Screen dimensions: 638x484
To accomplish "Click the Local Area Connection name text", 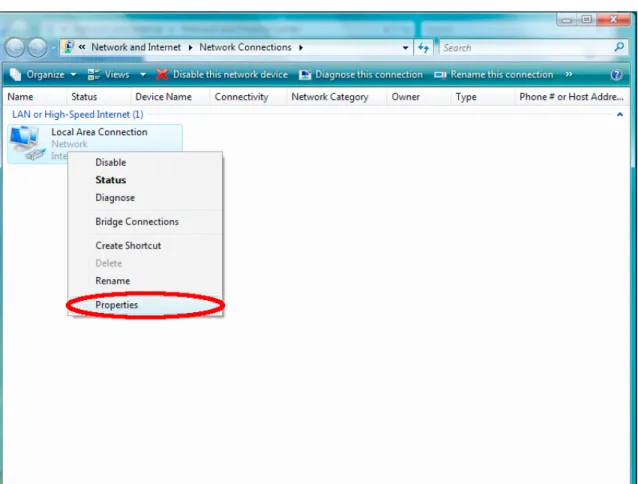I will coord(99,132).
